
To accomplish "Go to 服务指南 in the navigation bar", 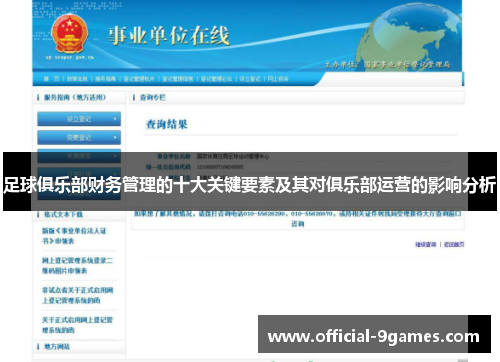I will pyautogui.click(x=105, y=79).
